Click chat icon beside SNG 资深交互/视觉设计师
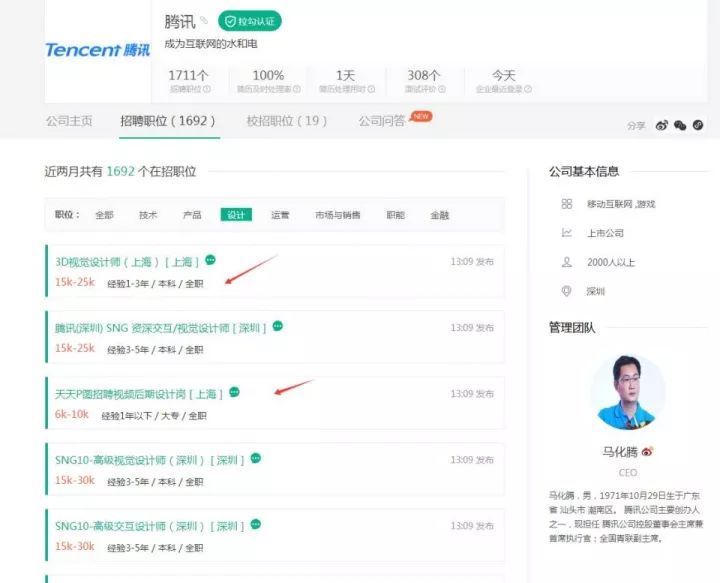Image resolution: width=720 pixels, height=583 pixels. (278, 326)
